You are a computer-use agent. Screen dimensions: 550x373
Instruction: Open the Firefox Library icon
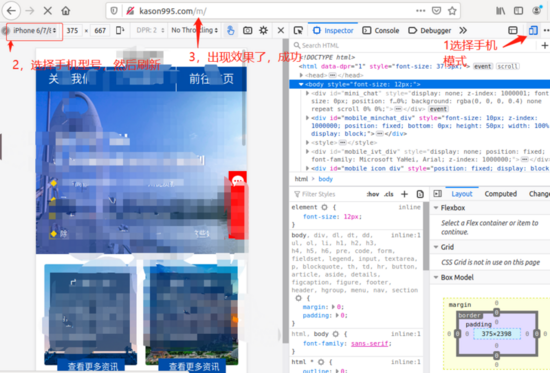pos(501,11)
